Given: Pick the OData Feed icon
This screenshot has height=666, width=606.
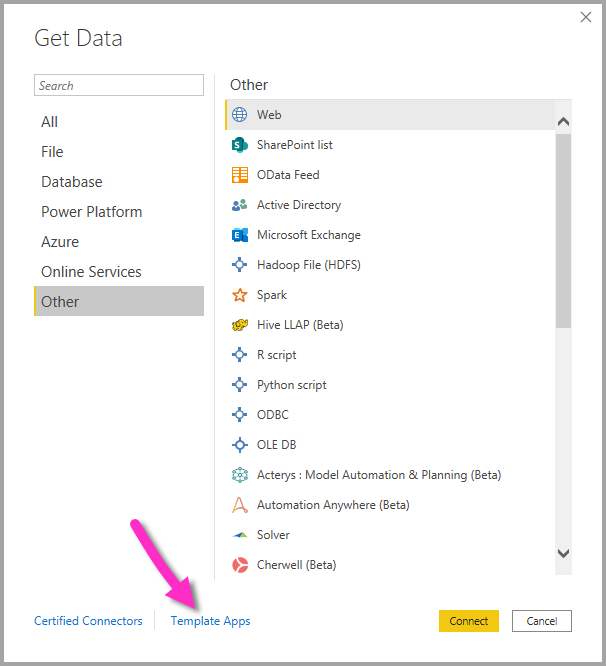Looking at the screenshot, I should [x=240, y=175].
